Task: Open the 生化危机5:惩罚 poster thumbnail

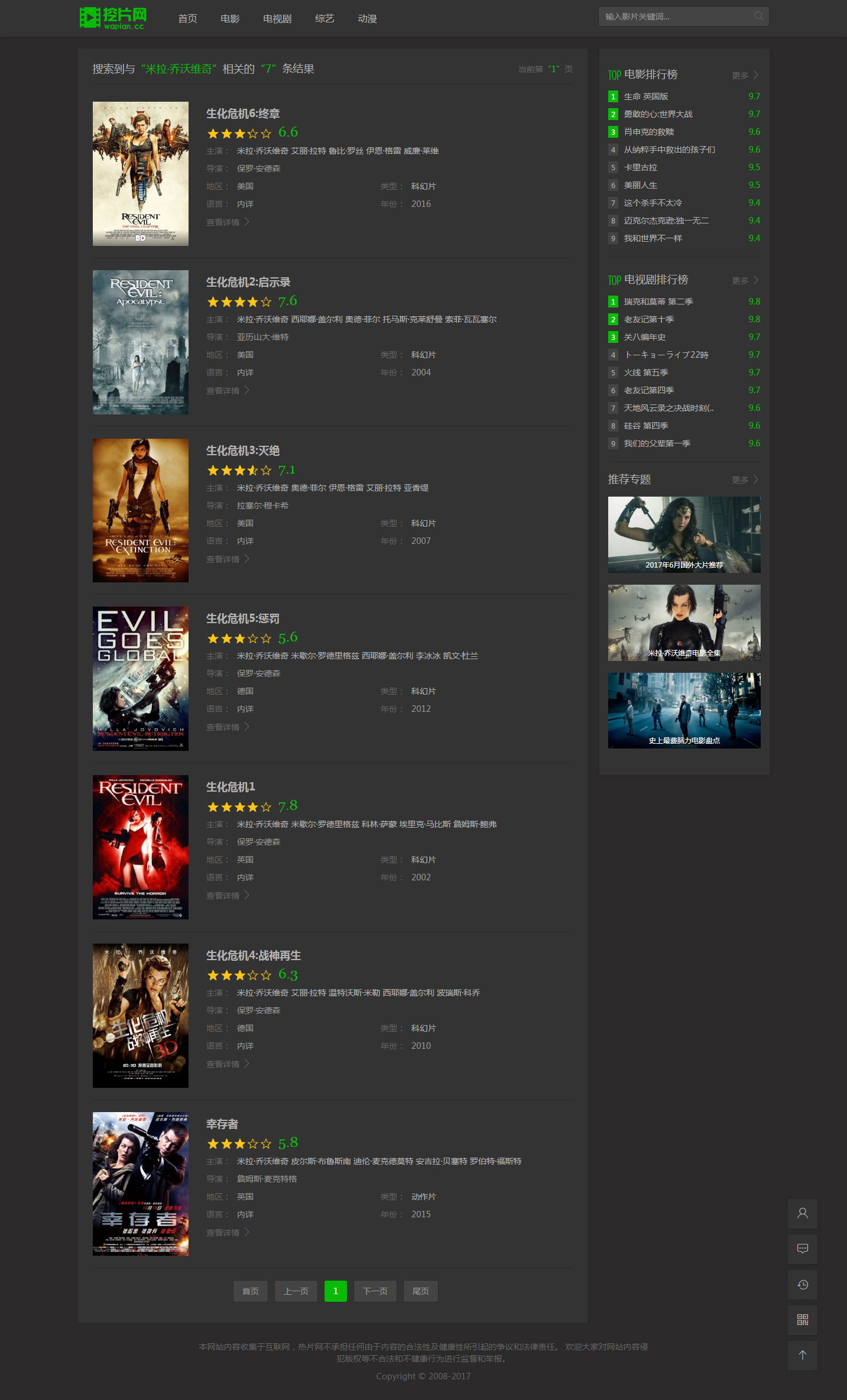Action: pyautogui.click(x=141, y=679)
